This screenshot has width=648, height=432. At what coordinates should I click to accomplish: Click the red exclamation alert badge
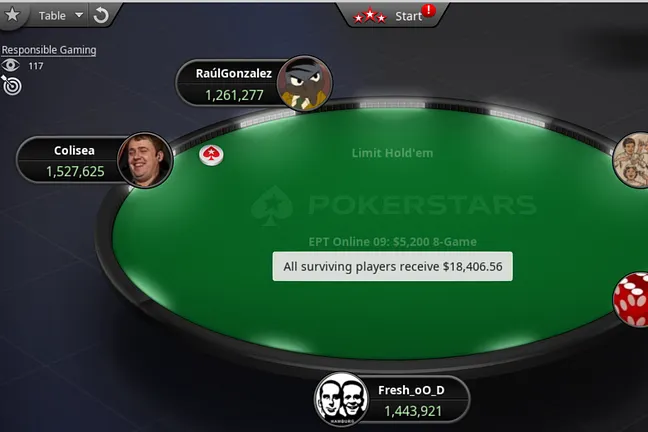coord(429,10)
